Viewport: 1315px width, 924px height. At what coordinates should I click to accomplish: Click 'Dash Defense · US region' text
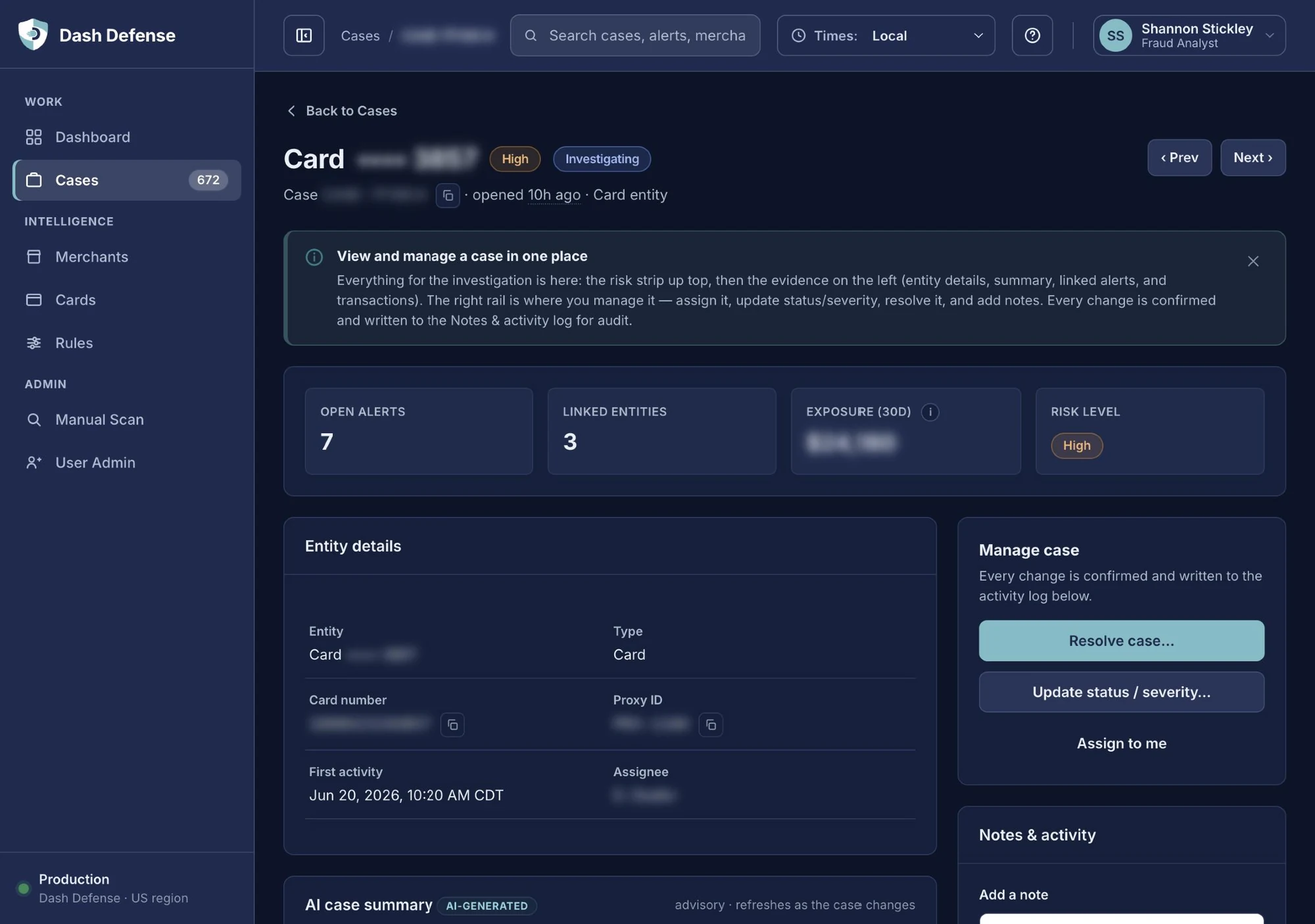113,898
